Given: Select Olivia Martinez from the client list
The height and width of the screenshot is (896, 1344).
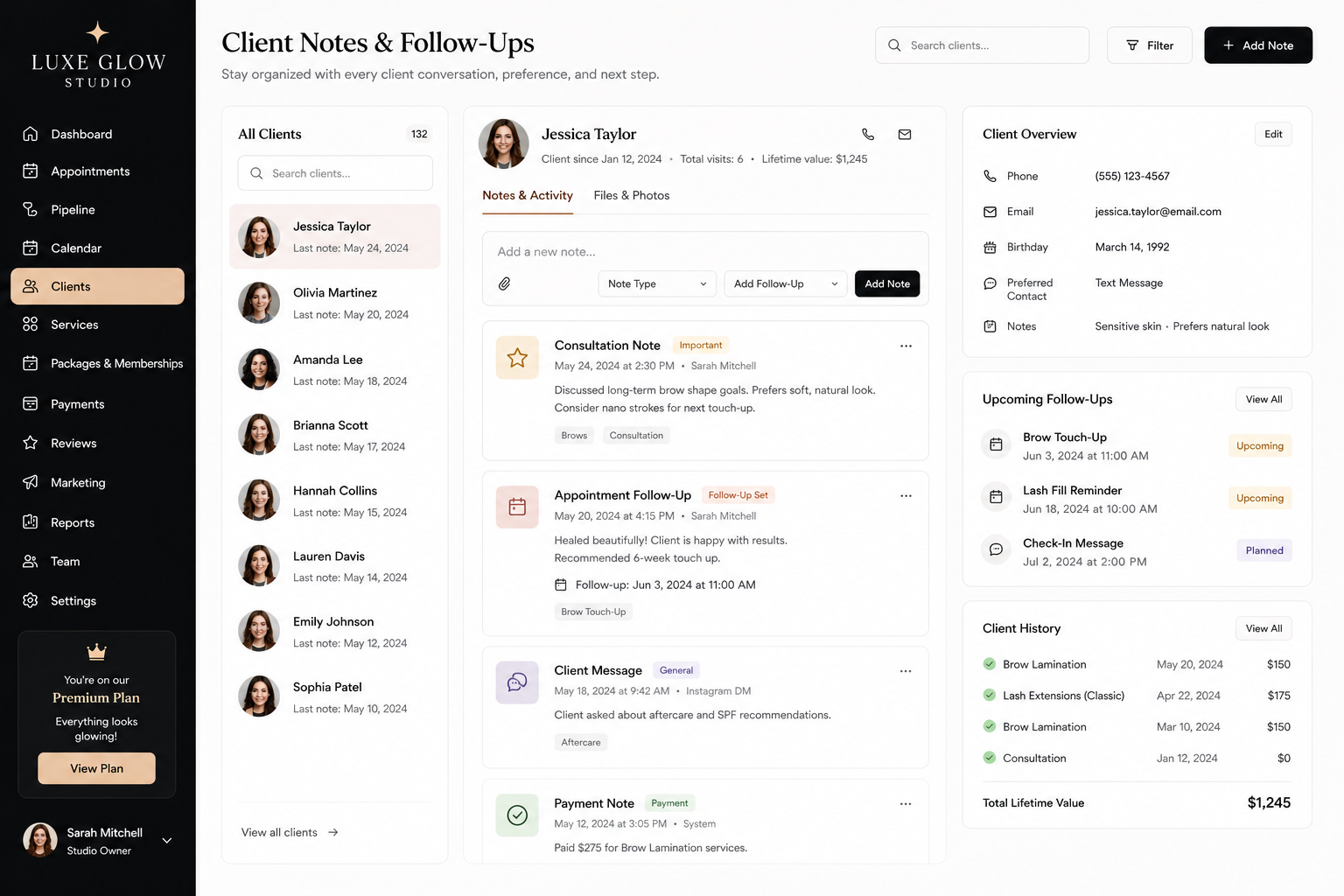Looking at the screenshot, I should (334, 303).
